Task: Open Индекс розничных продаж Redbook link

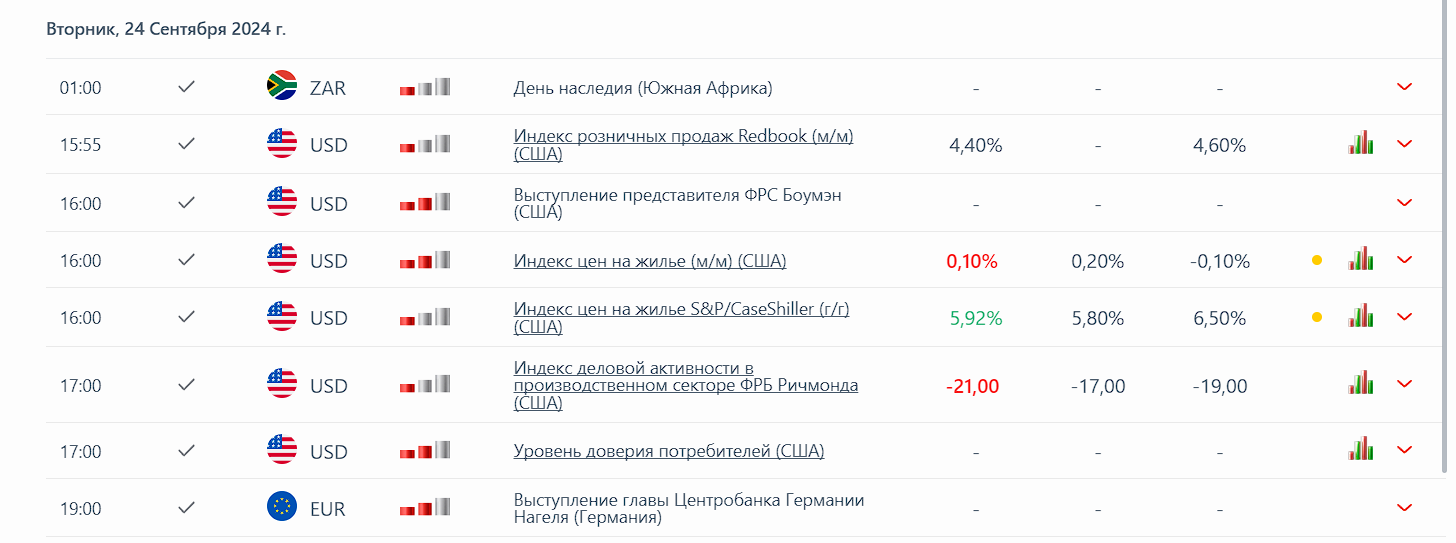Action: click(x=683, y=136)
